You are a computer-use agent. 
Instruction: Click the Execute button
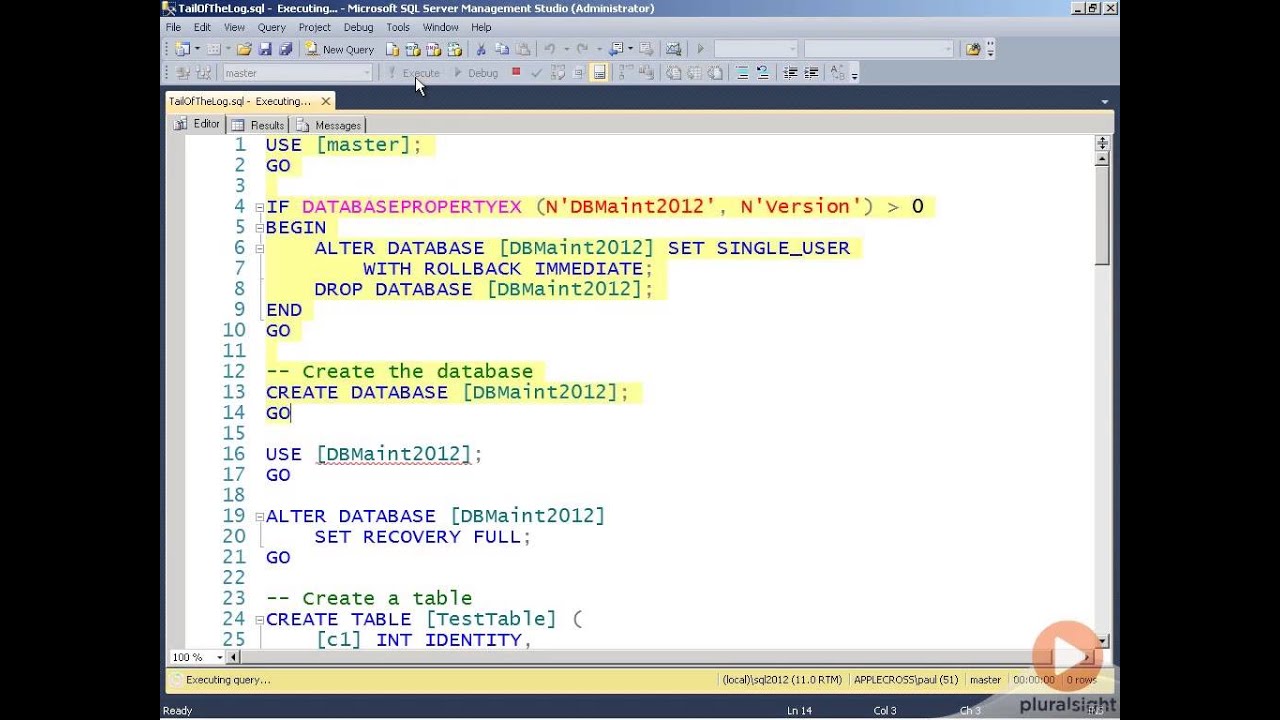point(414,73)
